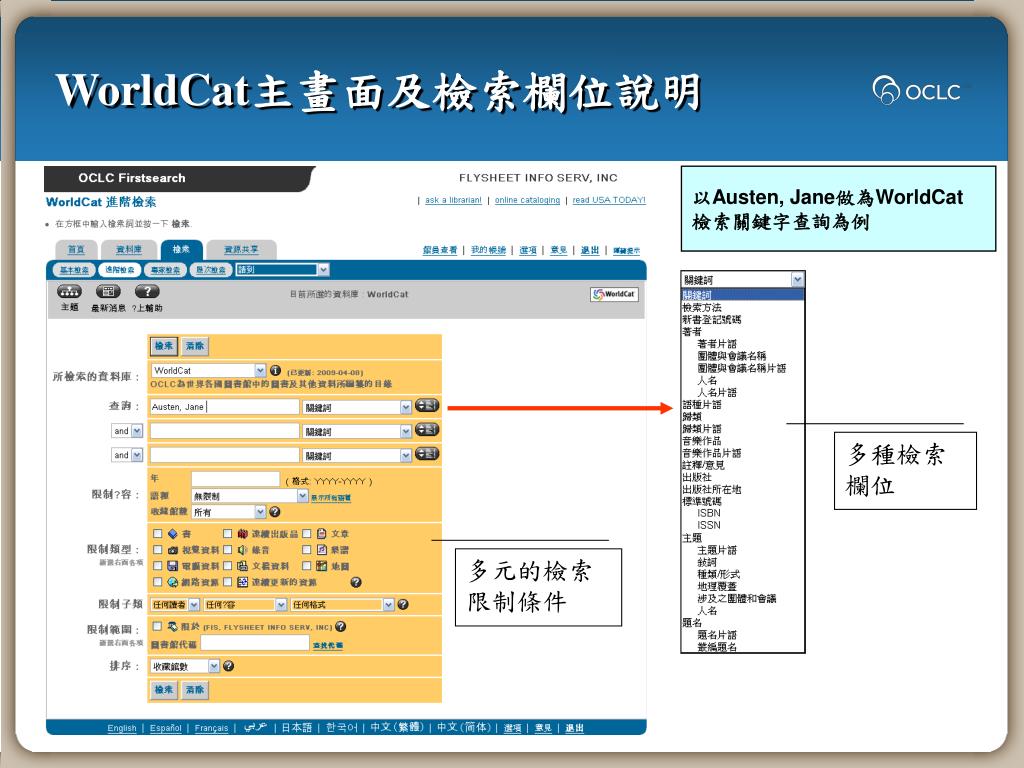The image size is (1024, 768).
Task: Click 檢索 button above the database field
Action: point(164,345)
